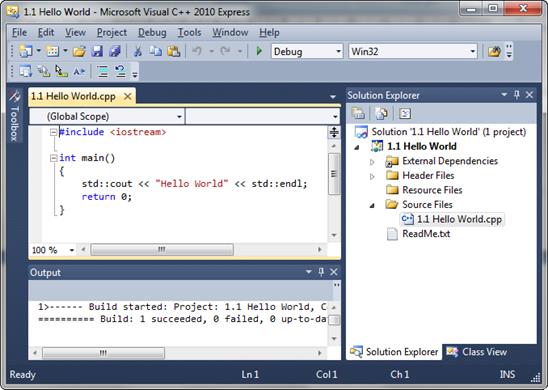
Task: Open the active documents list dropdown arrow
Action: [333, 97]
